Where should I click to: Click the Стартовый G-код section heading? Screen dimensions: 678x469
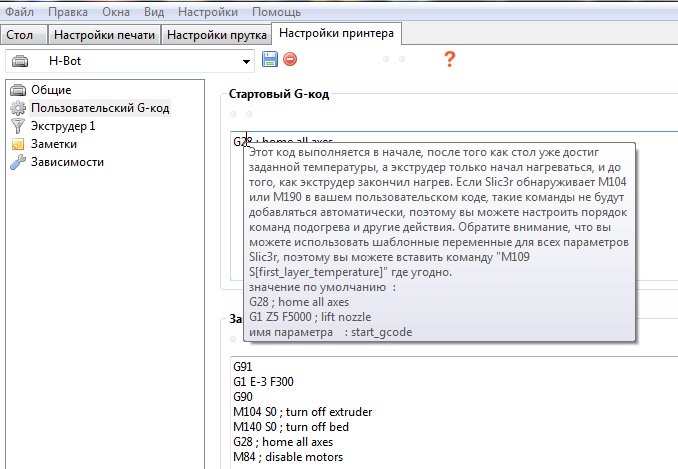tap(279, 94)
